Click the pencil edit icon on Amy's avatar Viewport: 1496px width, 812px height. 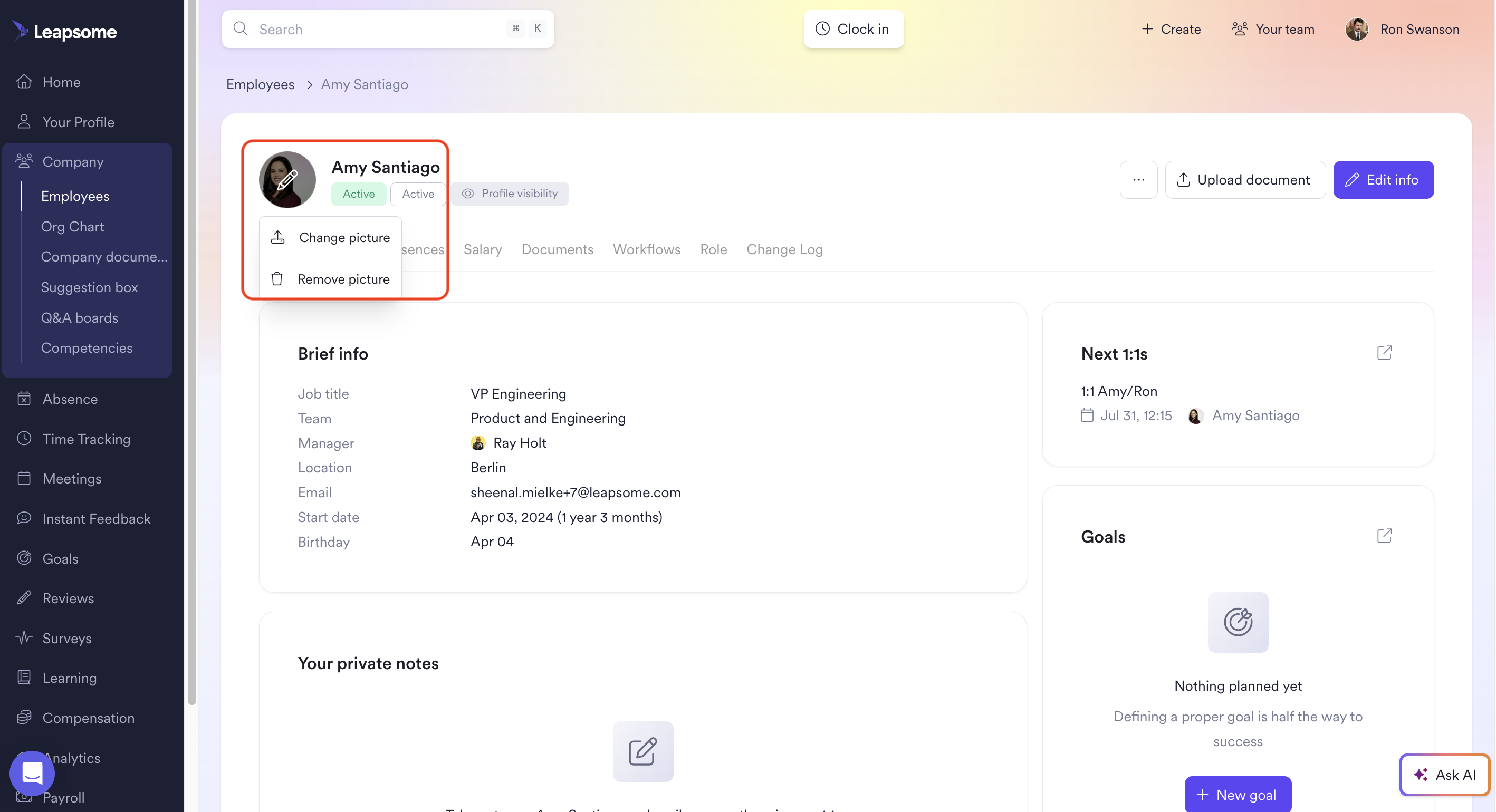[287, 180]
